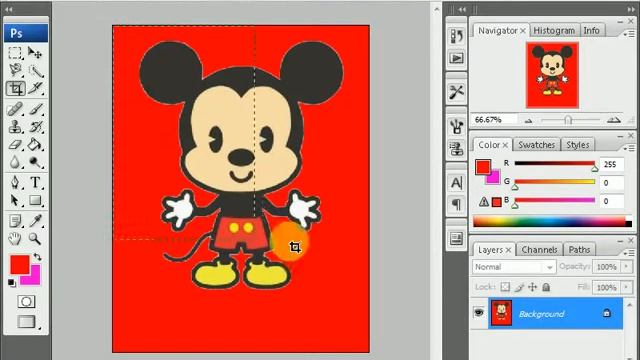
Task: Select the Pen tool
Action: click(15, 182)
